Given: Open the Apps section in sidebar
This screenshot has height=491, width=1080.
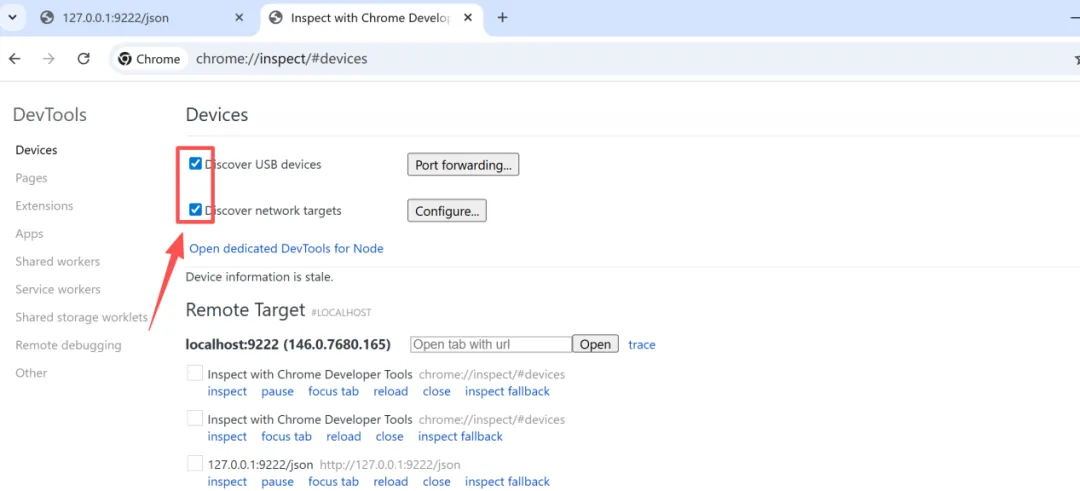Looking at the screenshot, I should click(30, 234).
